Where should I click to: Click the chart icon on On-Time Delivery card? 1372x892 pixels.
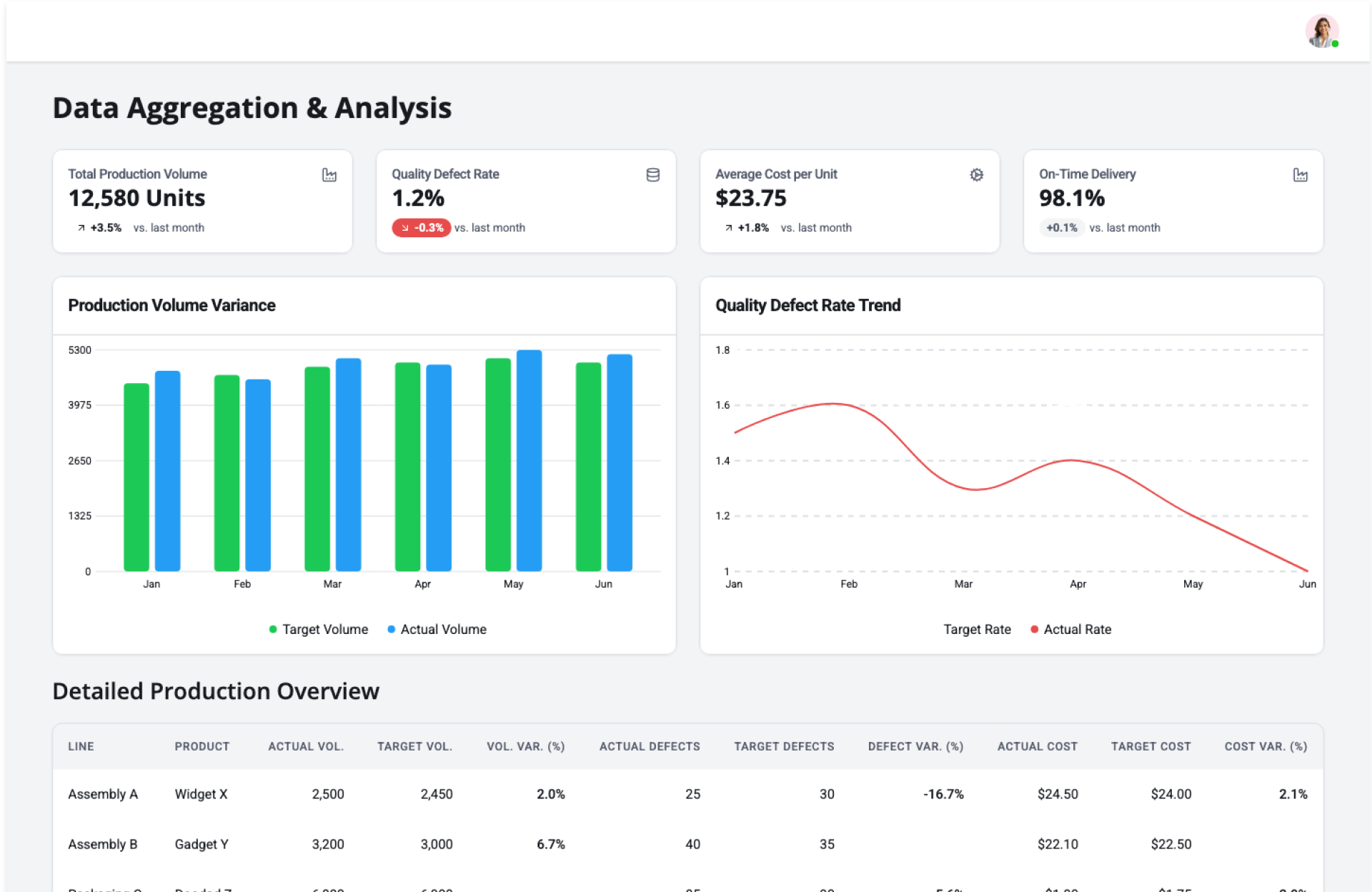[x=1300, y=175]
